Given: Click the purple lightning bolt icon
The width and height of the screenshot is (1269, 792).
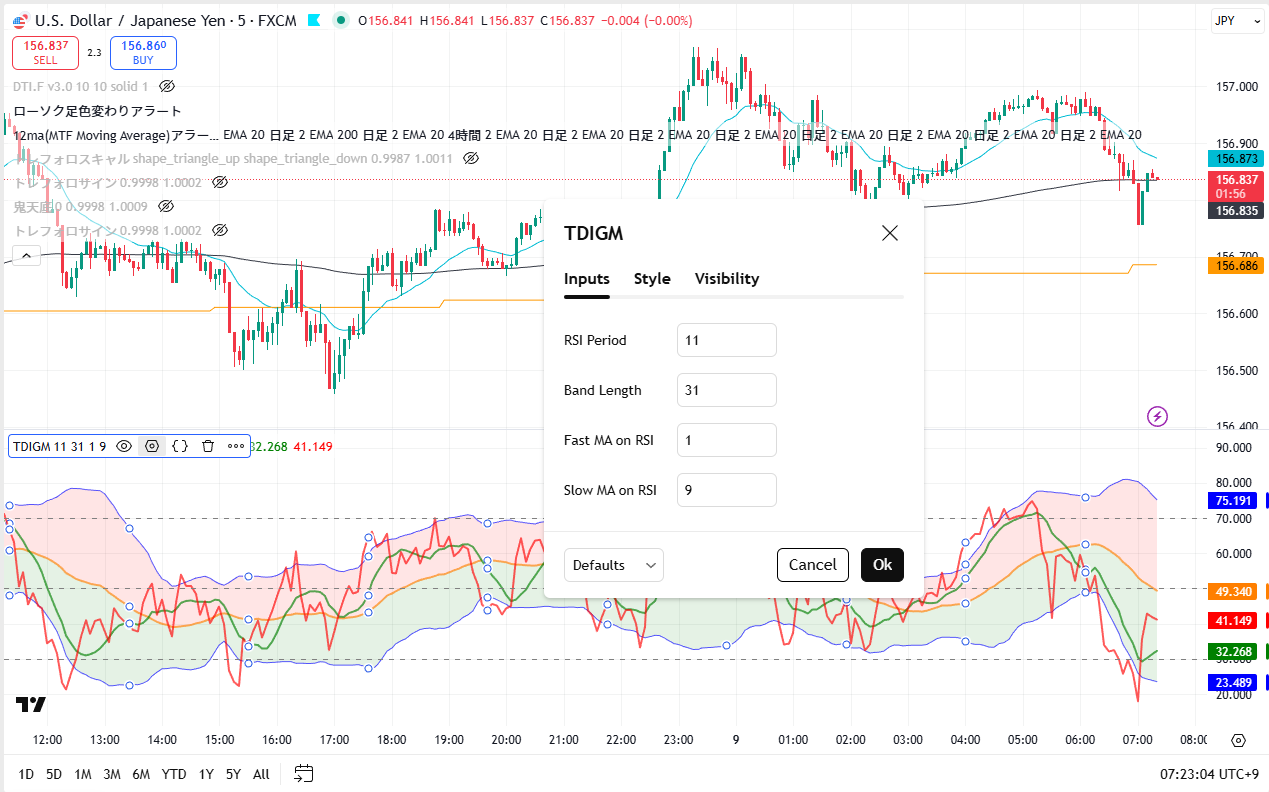Looking at the screenshot, I should point(1157,416).
